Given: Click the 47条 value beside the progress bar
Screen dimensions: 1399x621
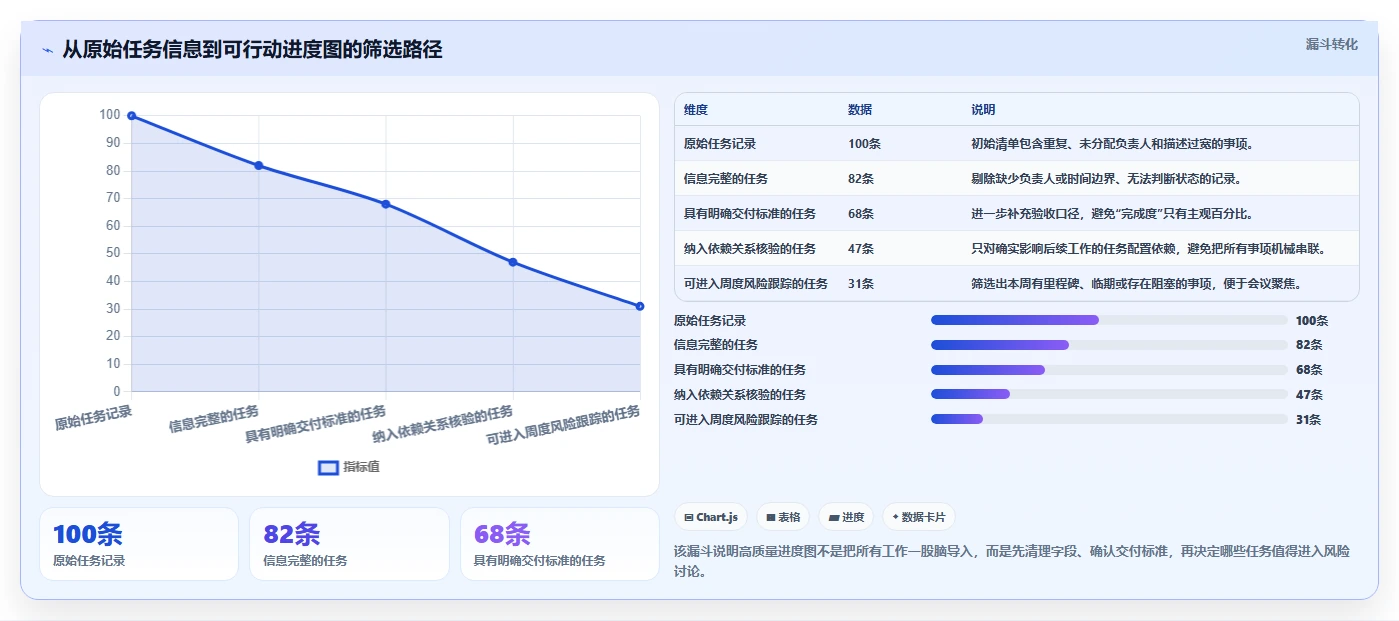Looking at the screenshot, I should click(x=1309, y=395).
